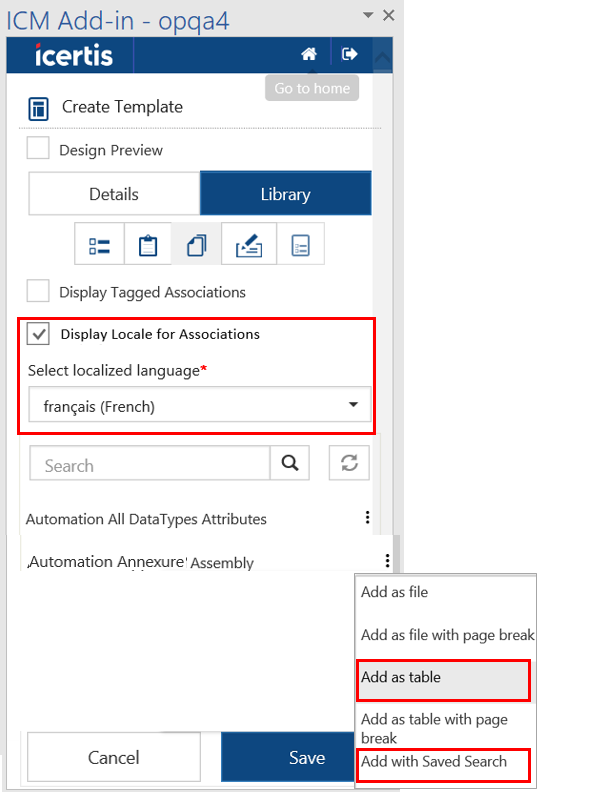The width and height of the screenshot is (612, 794).
Task: Click the rules document icon
Action: (300, 246)
